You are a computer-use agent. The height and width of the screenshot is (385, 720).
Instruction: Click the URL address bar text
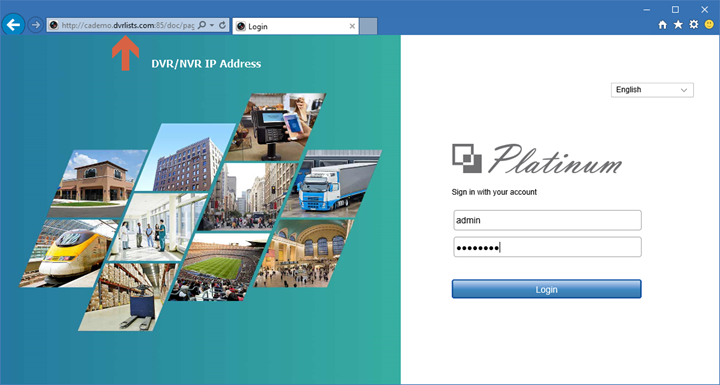tap(128, 26)
